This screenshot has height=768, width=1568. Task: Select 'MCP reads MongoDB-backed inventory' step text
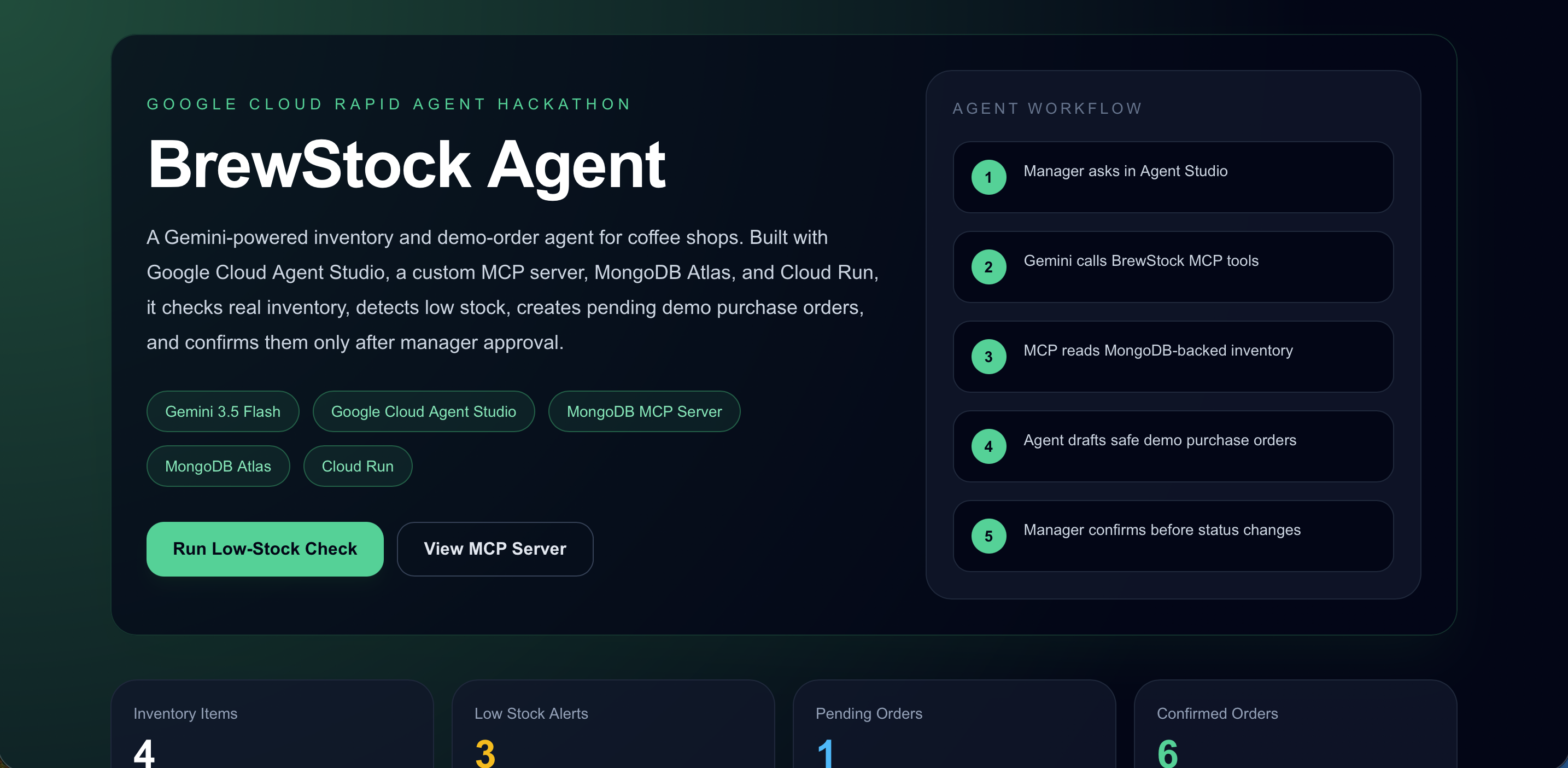point(1158,351)
